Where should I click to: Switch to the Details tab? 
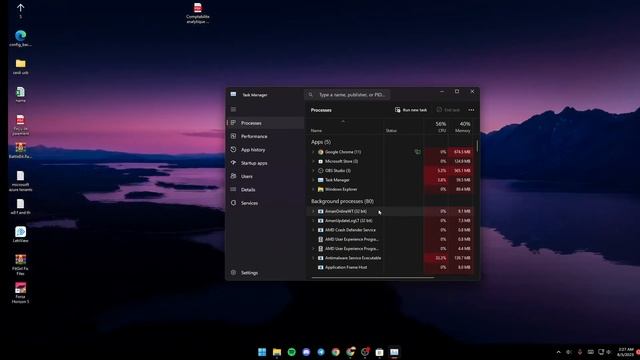coord(266,190)
